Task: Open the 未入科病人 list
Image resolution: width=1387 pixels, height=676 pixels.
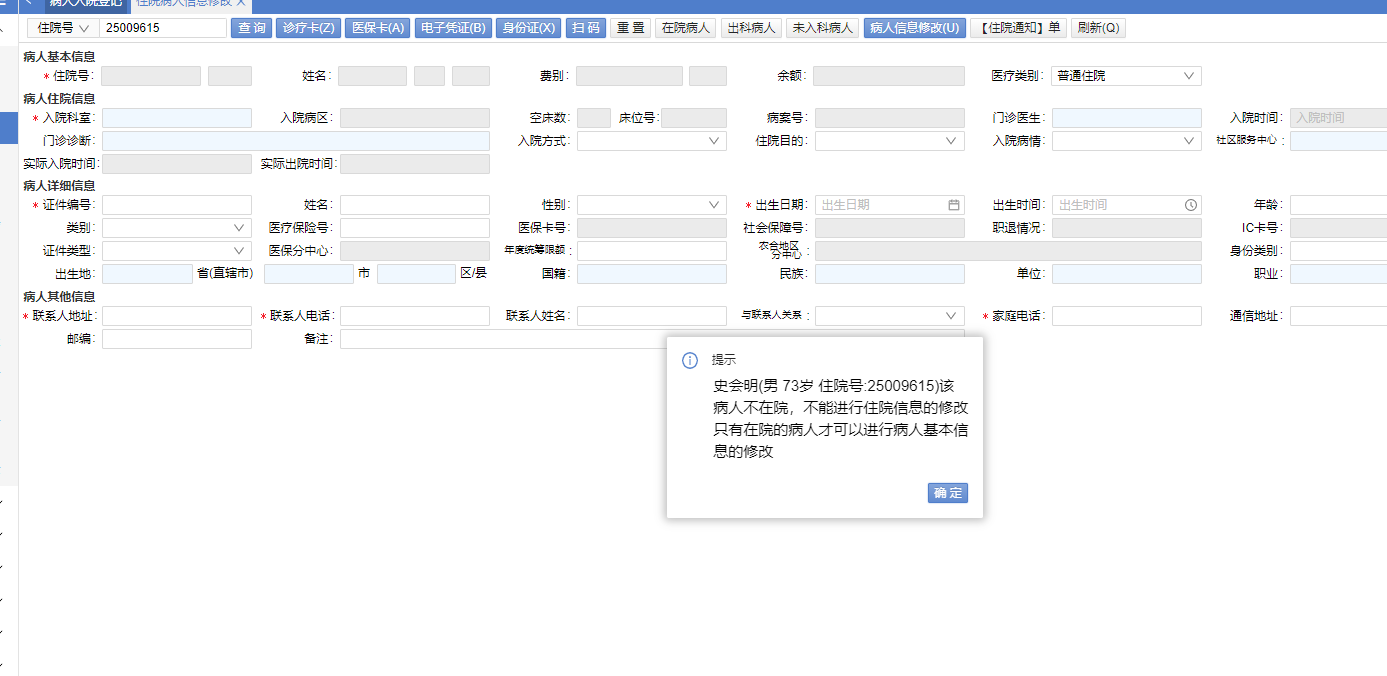Action: pyautogui.click(x=822, y=28)
